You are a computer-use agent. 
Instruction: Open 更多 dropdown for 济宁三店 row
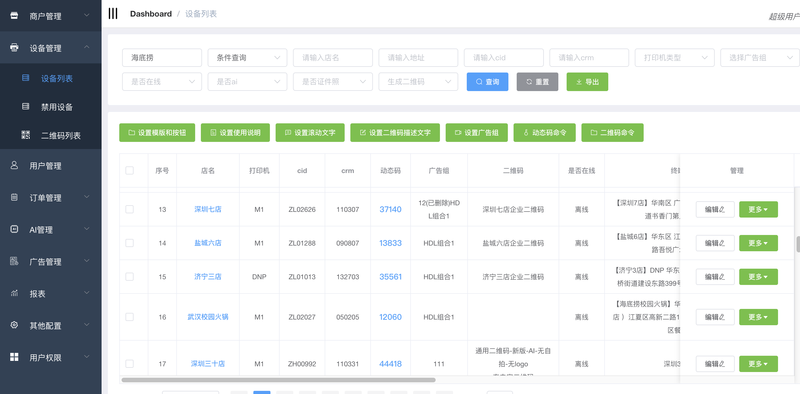coord(758,277)
